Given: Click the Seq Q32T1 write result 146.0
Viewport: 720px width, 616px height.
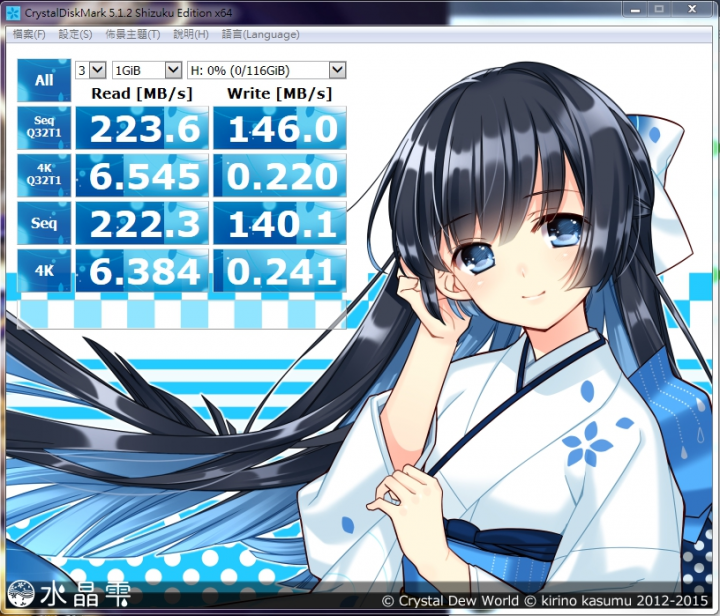Looking at the screenshot, I should (x=280, y=128).
